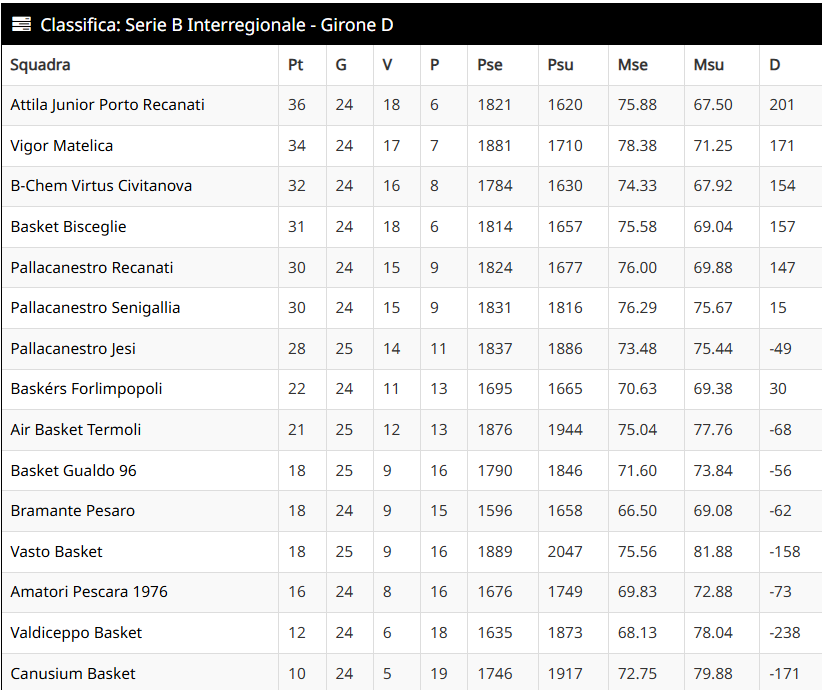Select Pallacanestro Senigallia in standings
Screen dimensions: 822x690
tap(95, 308)
